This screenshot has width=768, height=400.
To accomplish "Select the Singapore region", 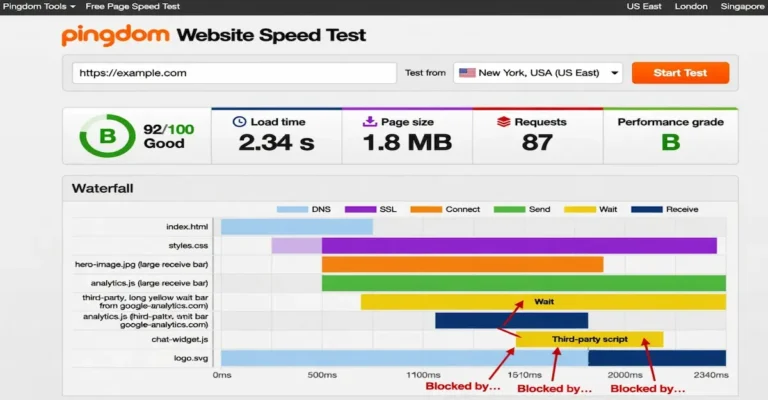I will coord(742,6).
